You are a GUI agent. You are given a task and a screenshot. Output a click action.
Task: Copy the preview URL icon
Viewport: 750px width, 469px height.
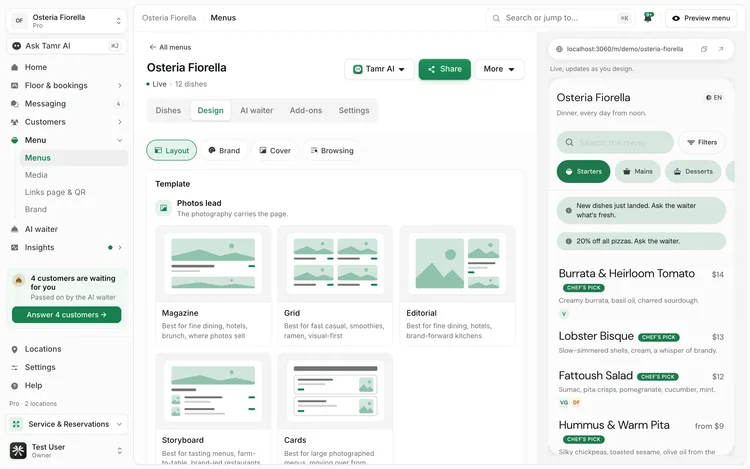[x=704, y=49]
